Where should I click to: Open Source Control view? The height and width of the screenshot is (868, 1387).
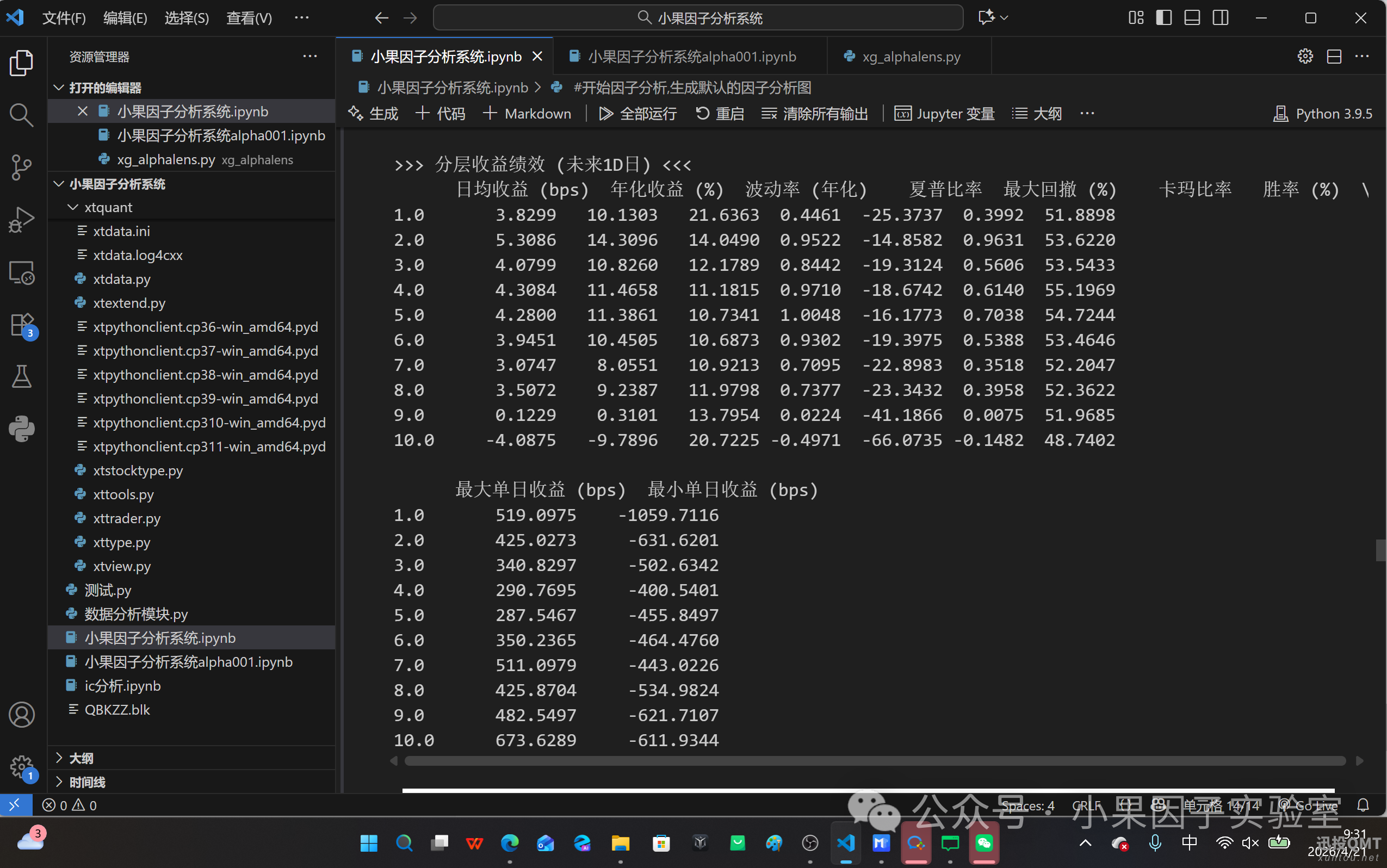(21, 167)
